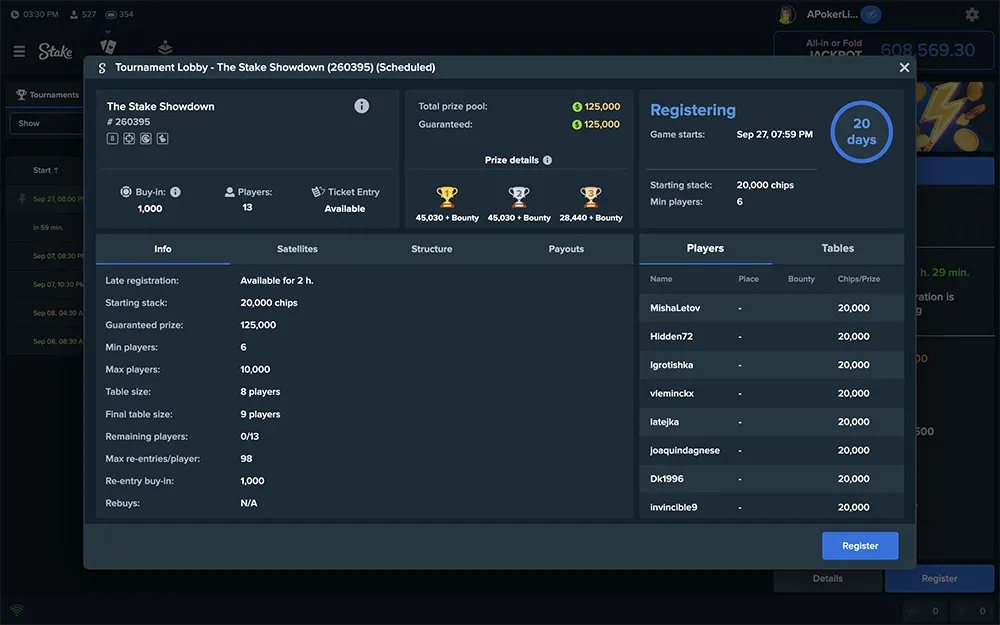Click the Buy-in chip icon

coord(126,191)
